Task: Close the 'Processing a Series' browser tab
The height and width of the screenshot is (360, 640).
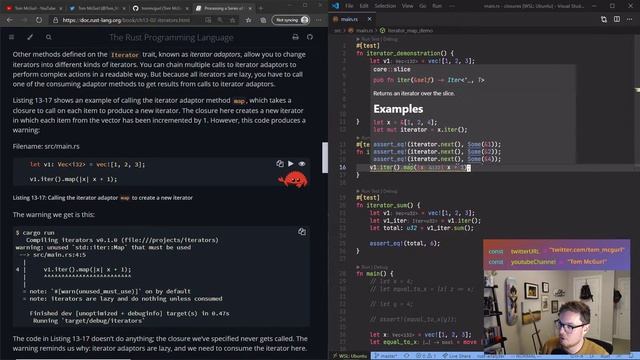Action: (x=250, y=8)
